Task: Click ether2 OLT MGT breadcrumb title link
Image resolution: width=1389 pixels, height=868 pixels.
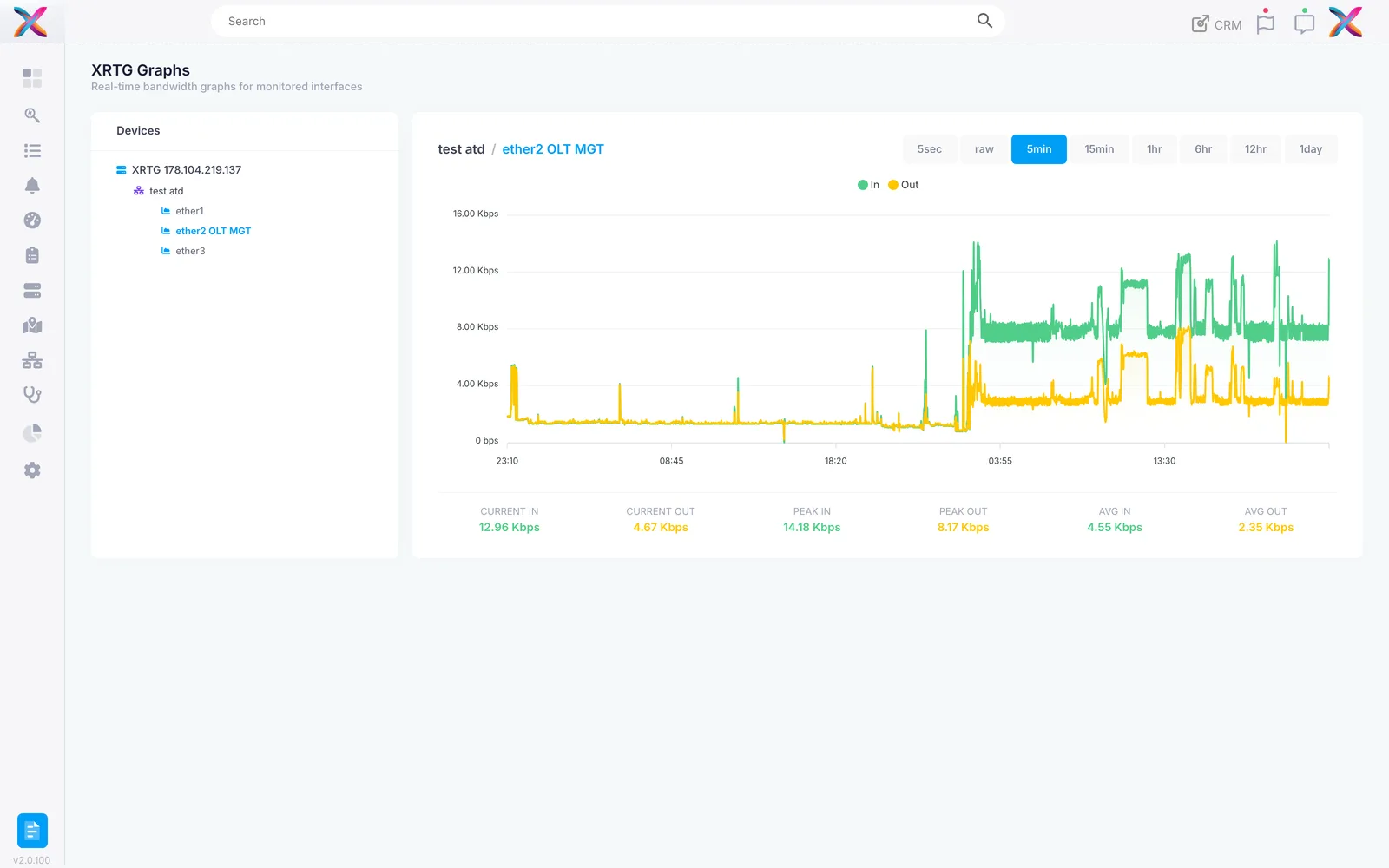Action: (x=553, y=149)
